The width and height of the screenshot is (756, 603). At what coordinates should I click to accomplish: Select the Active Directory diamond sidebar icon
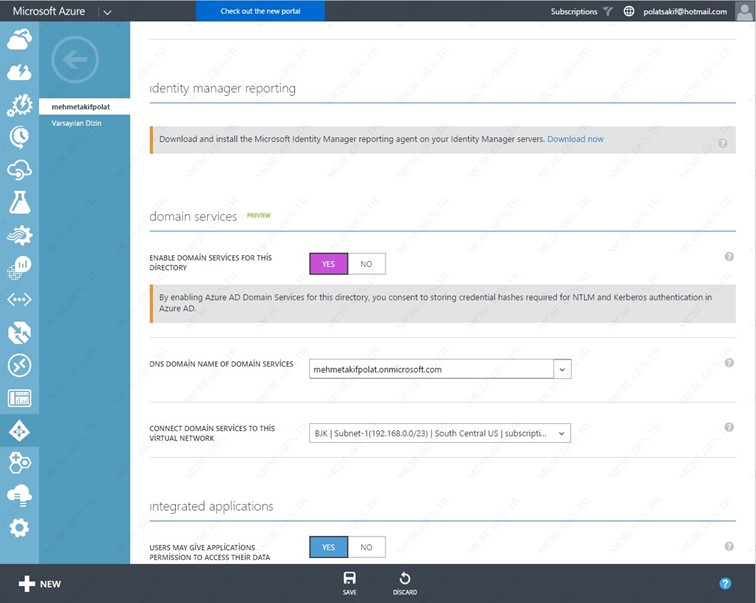pyautogui.click(x=19, y=430)
